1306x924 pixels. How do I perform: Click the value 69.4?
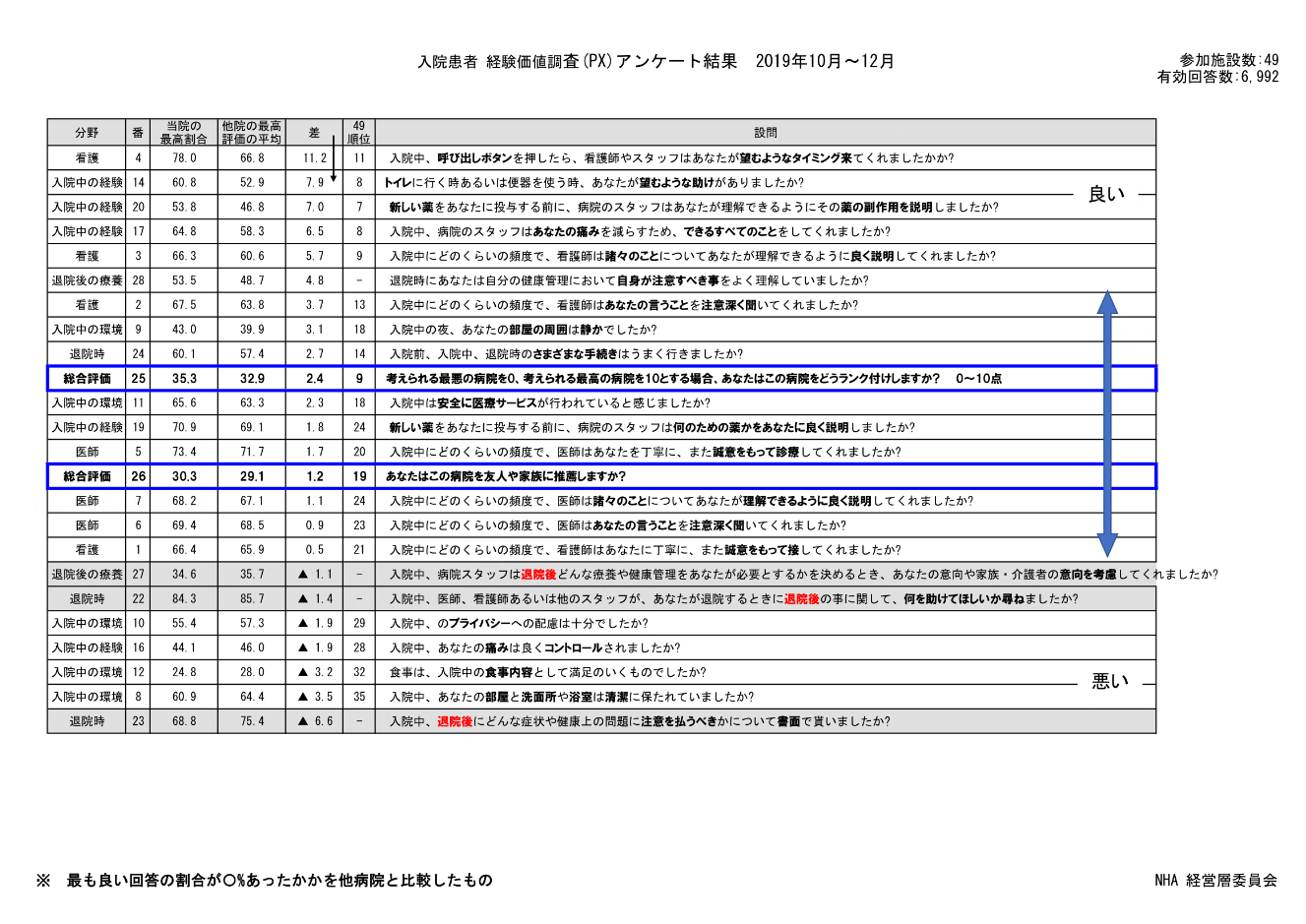[x=184, y=525]
